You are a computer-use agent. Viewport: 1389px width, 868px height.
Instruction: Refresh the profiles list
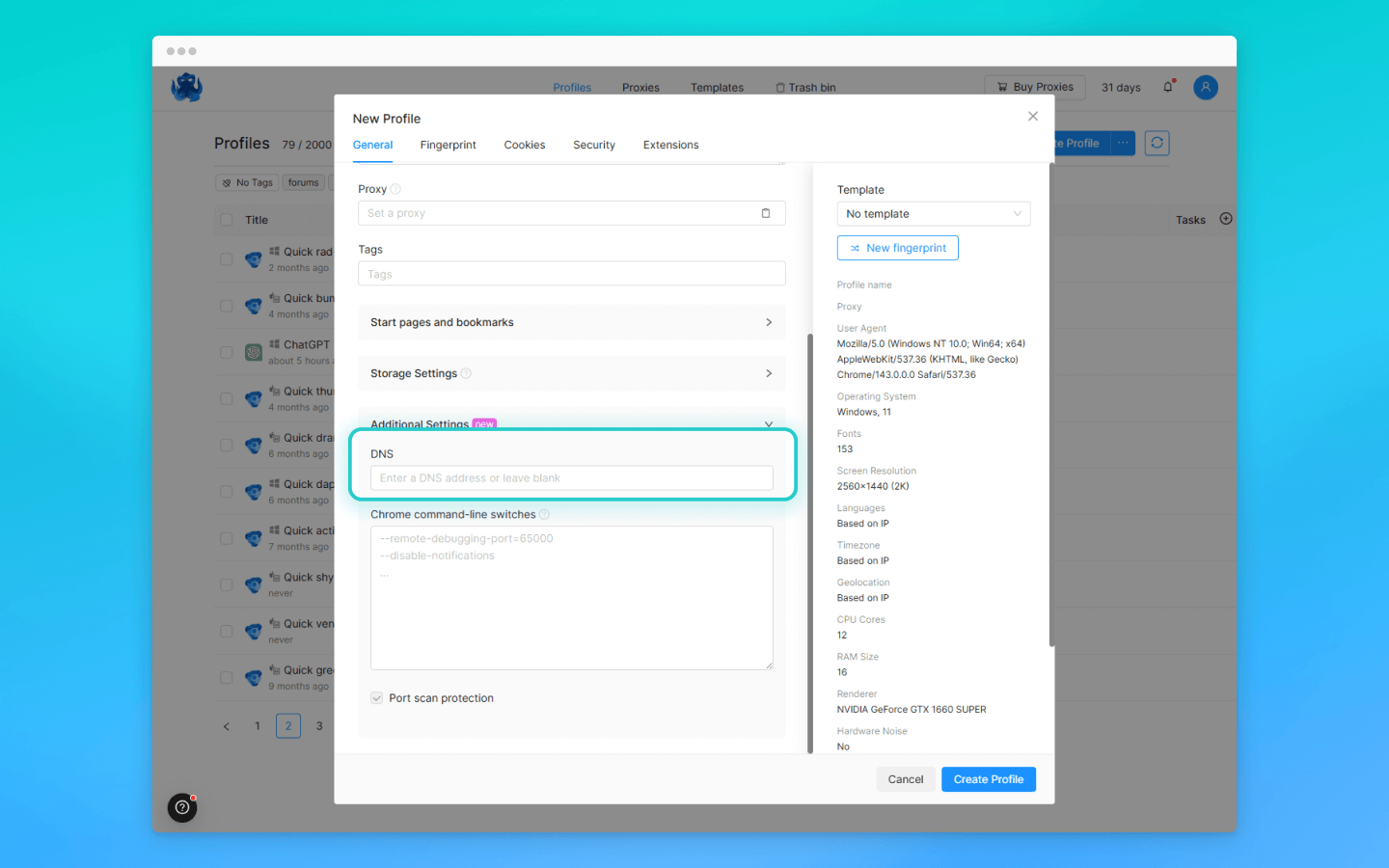coord(1157,143)
